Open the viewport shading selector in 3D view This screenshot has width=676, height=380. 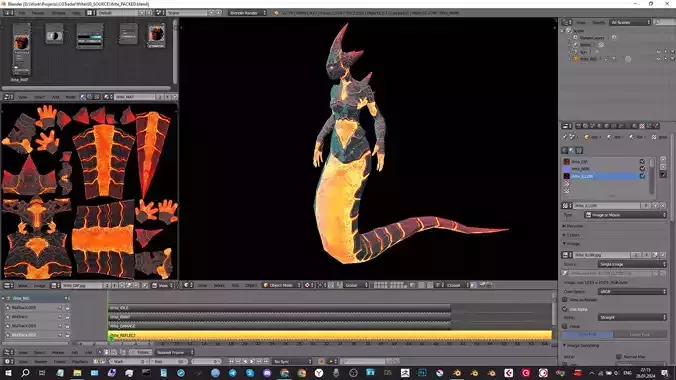pos(309,285)
